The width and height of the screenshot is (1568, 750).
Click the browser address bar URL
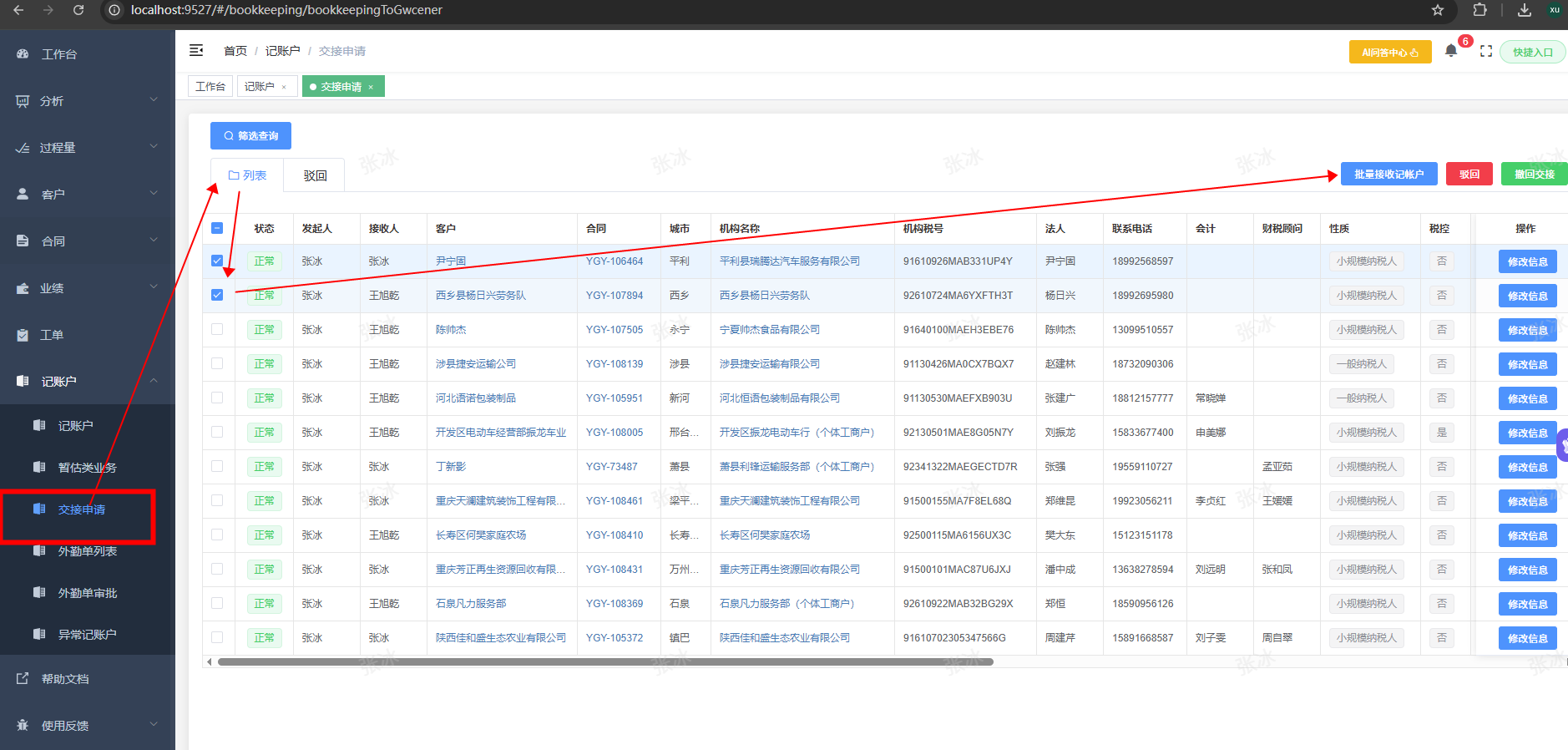[286, 10]
